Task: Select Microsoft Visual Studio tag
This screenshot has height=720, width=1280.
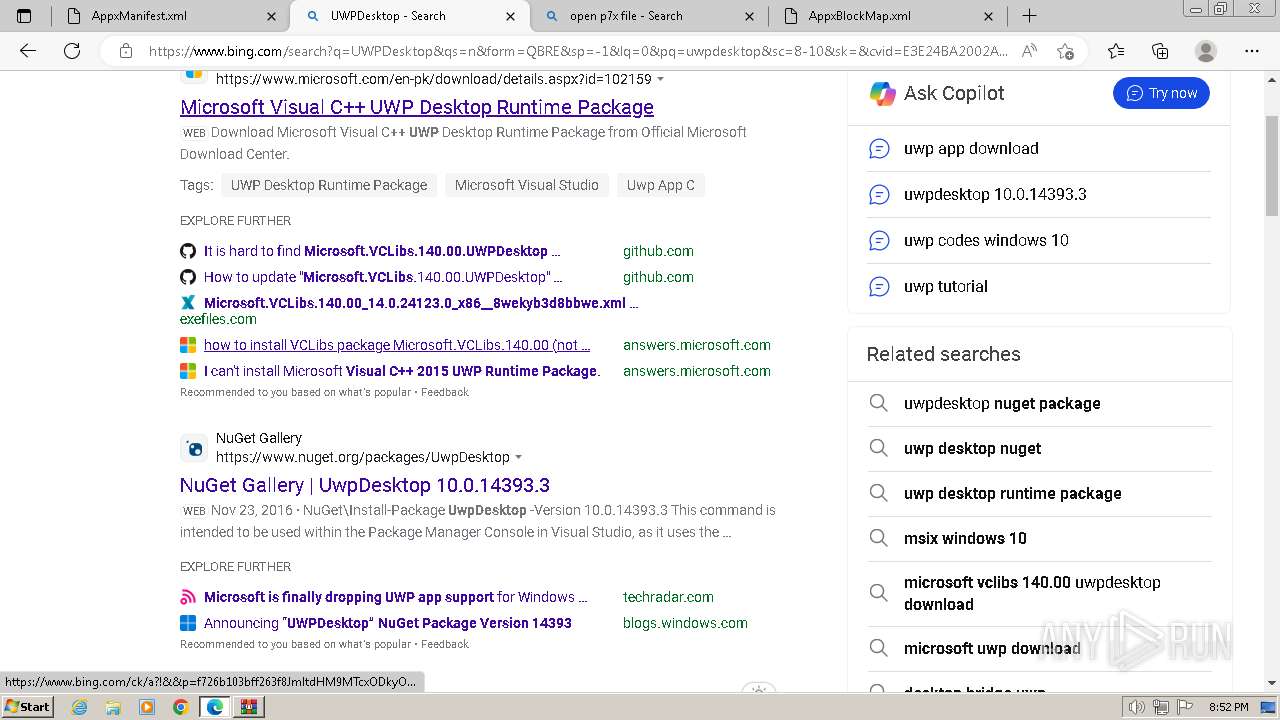Action: [527, 185]
